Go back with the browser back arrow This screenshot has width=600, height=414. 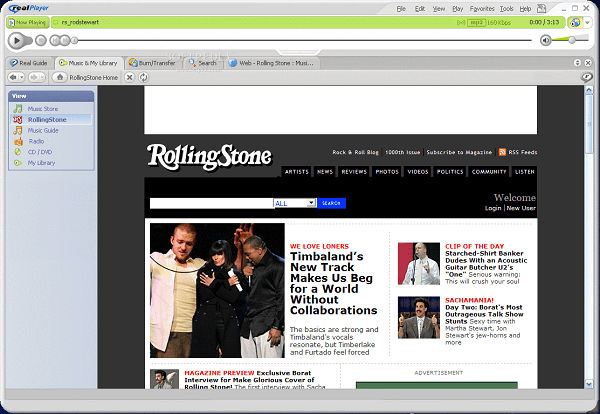(x=13, y=77)
